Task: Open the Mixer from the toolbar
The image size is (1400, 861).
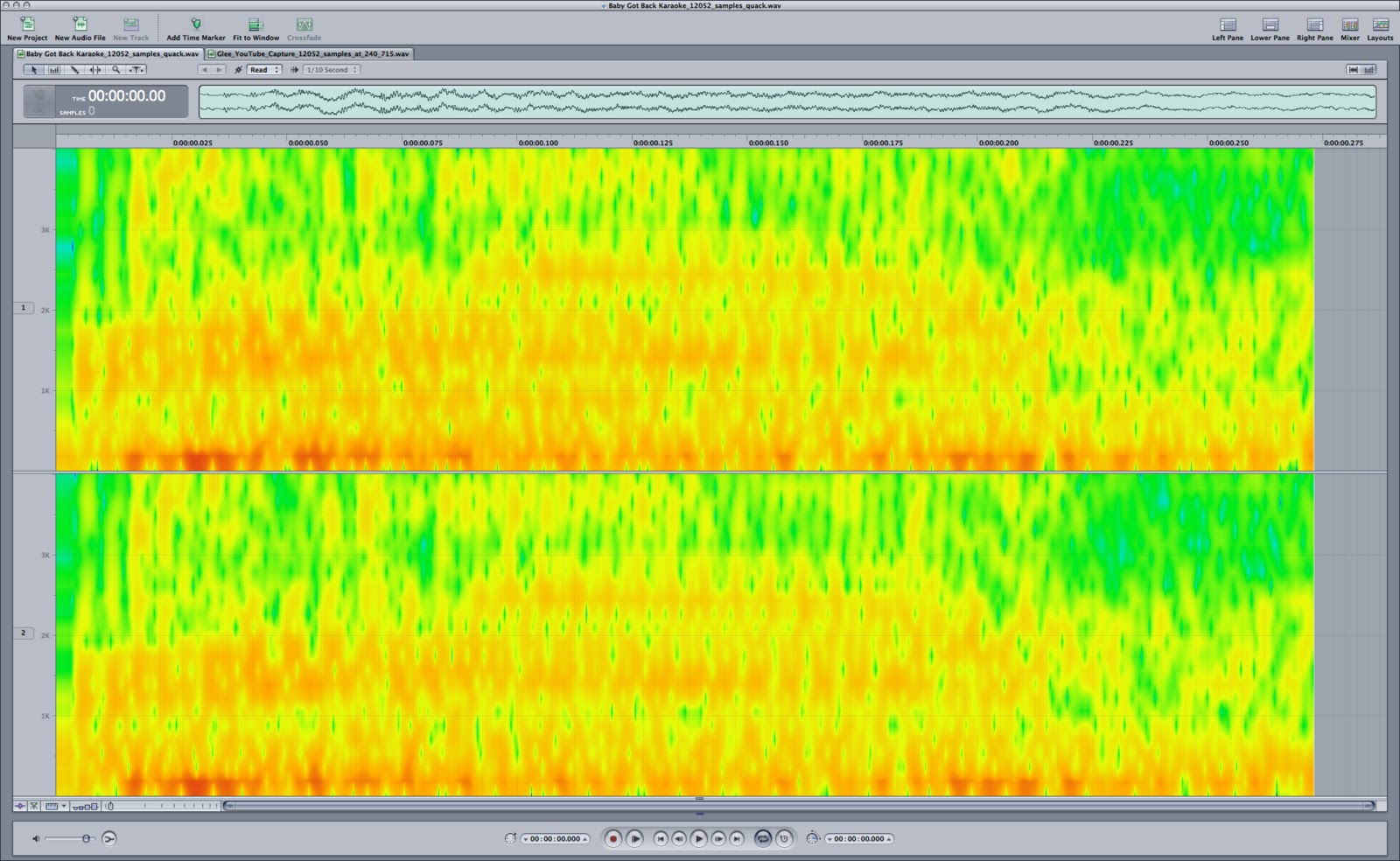Action: click(x=1350, y=25)
